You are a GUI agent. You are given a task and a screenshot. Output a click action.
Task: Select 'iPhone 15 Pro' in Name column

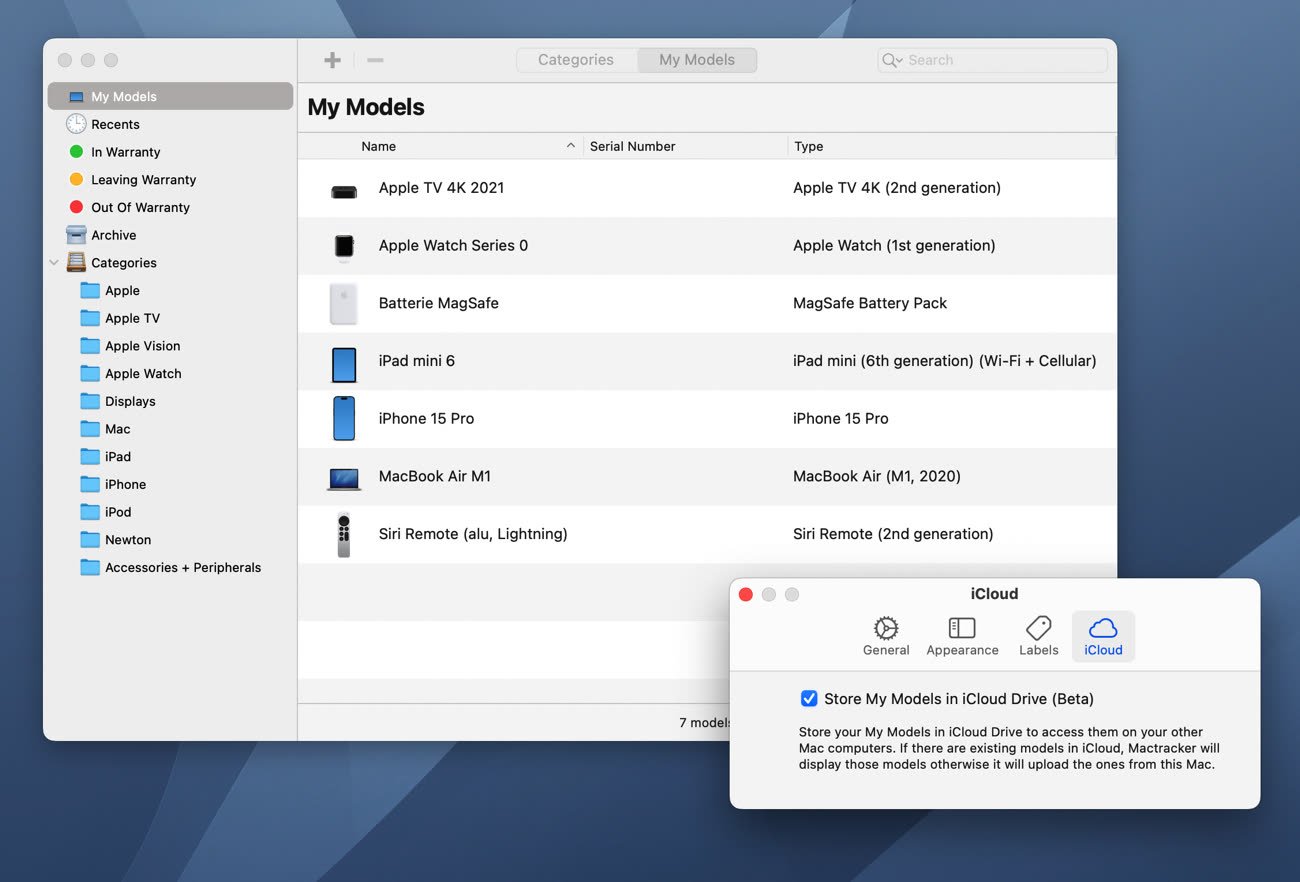[426, 419]
